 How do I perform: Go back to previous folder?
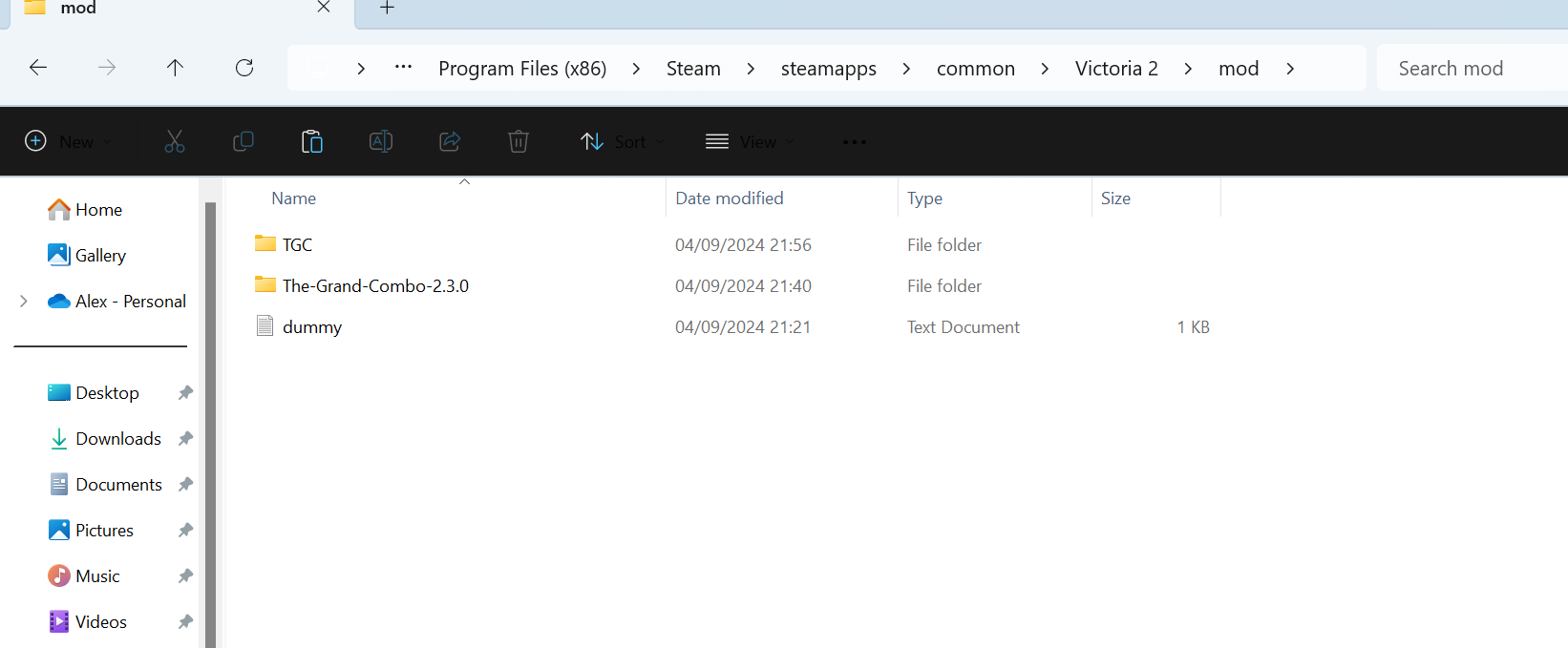point(38,68)
